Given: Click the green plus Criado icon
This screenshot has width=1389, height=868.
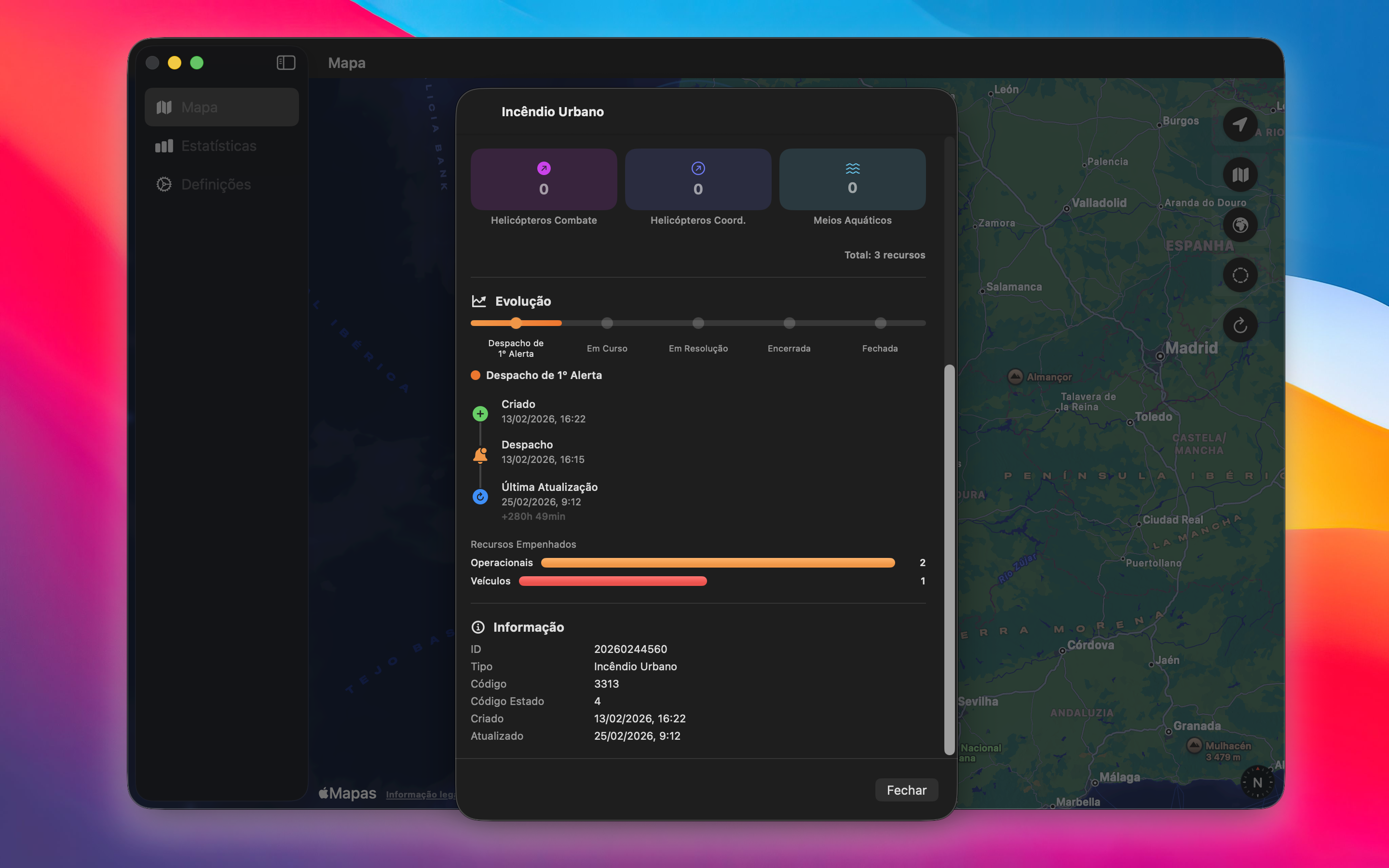Looking at the screenshot, I should click(x=480, y=413).
